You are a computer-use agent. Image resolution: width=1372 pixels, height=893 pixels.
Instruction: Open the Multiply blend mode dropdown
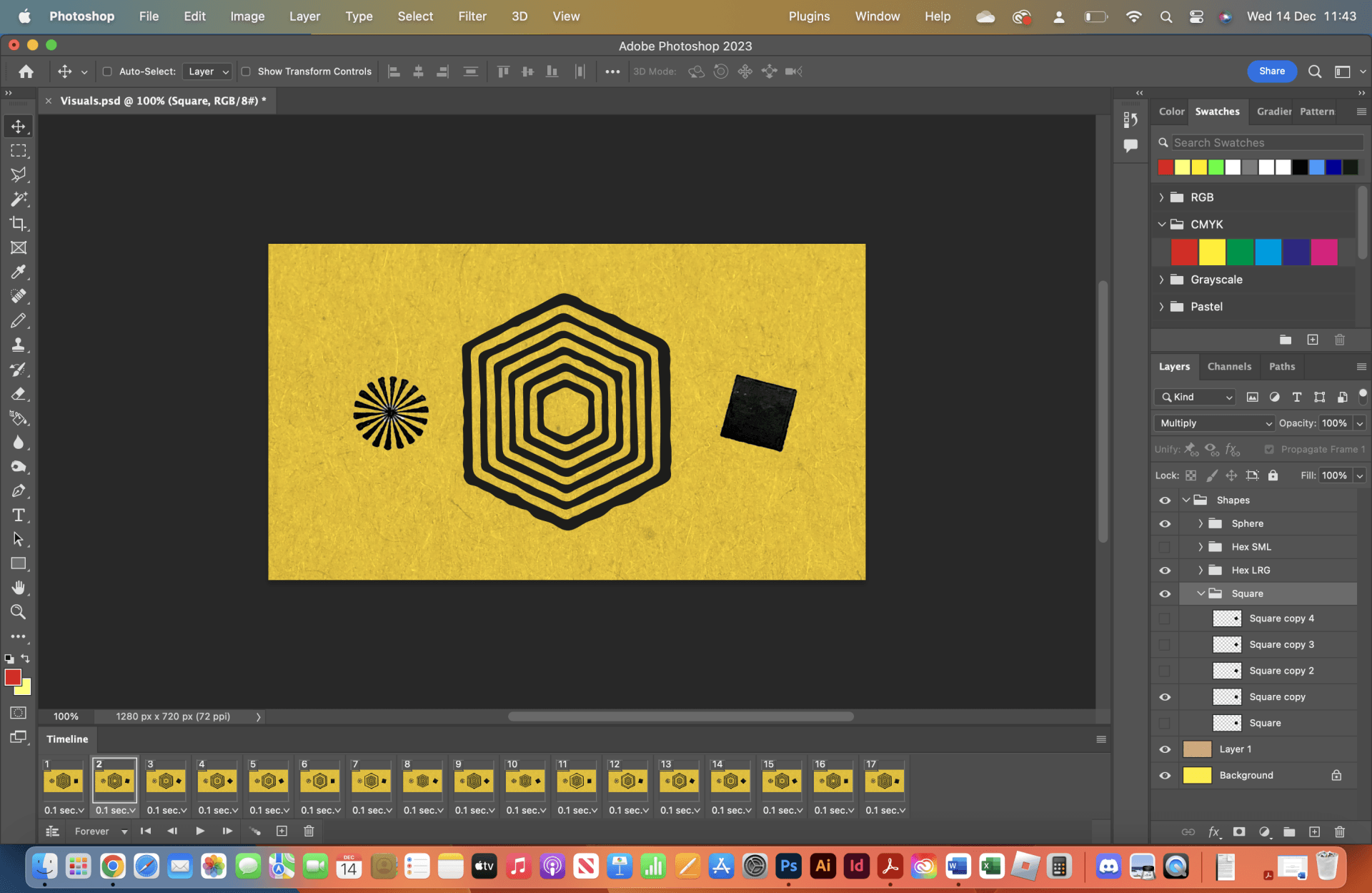pos(1214,423)
